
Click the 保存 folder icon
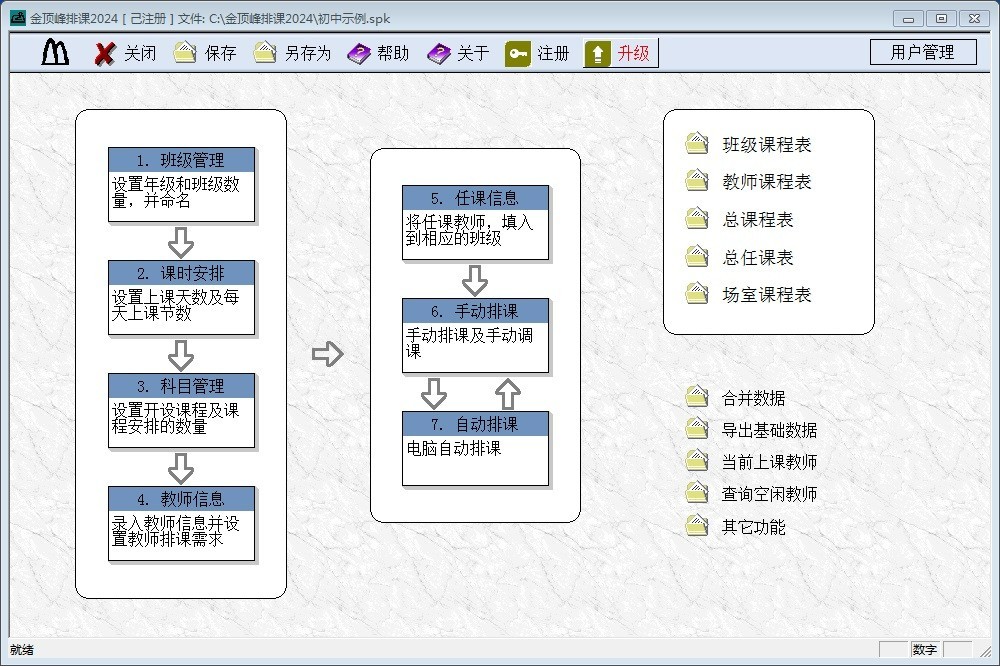[185, 53]
